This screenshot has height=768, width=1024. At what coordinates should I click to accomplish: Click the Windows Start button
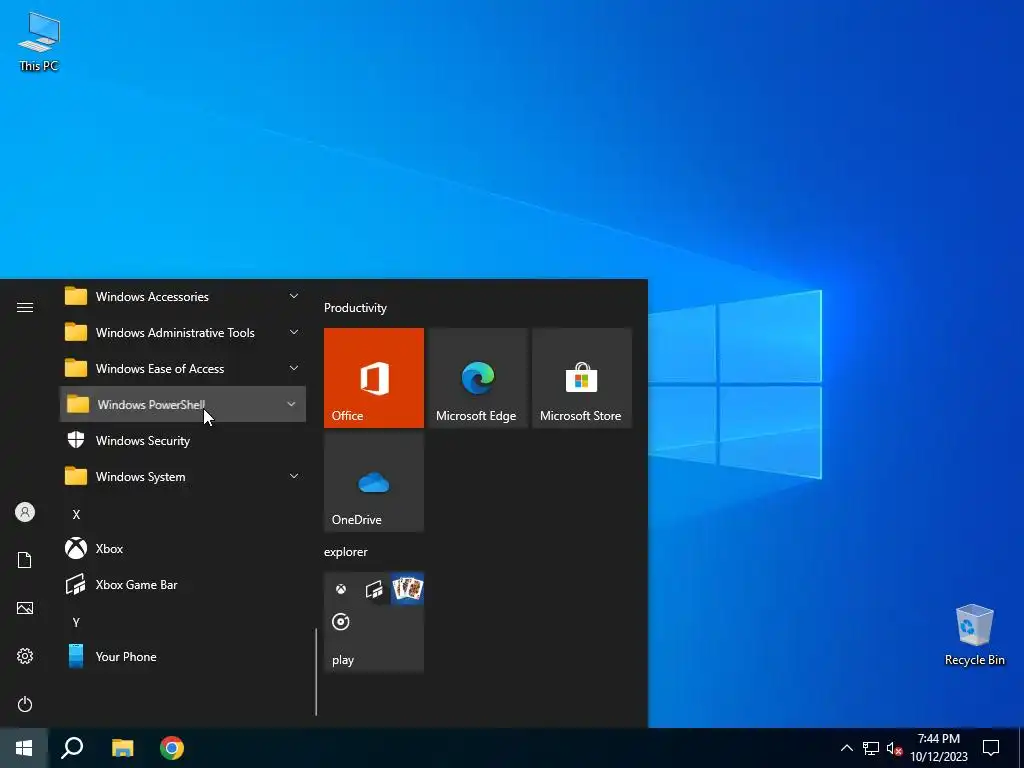(x=24, y=748)
